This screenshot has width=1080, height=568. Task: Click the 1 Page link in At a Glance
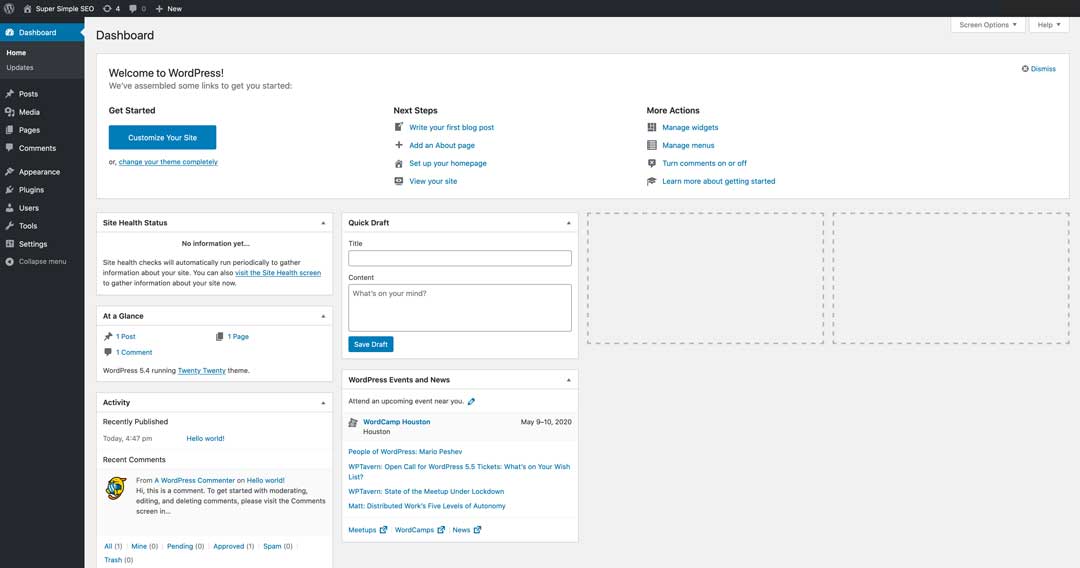click(238, 337)
